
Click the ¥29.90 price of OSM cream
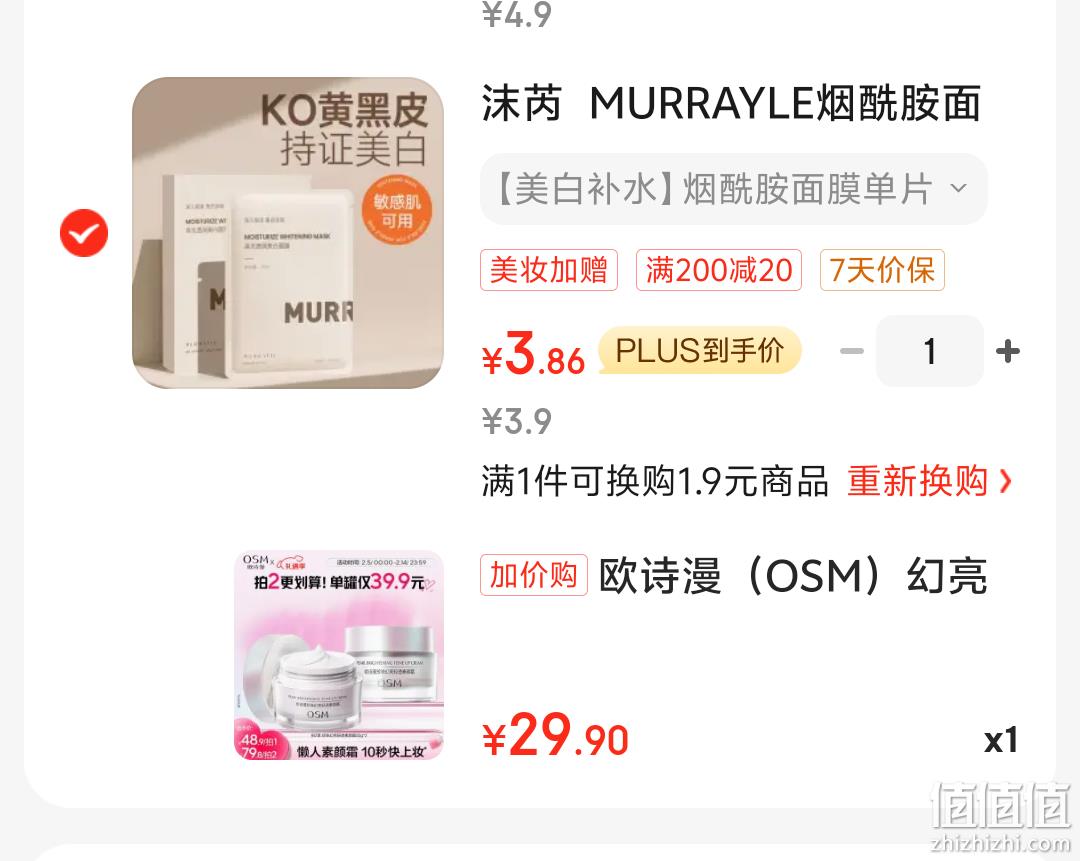[555, 736]
